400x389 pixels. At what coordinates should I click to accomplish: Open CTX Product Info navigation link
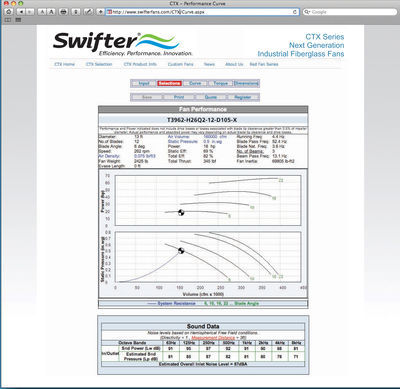140,64
